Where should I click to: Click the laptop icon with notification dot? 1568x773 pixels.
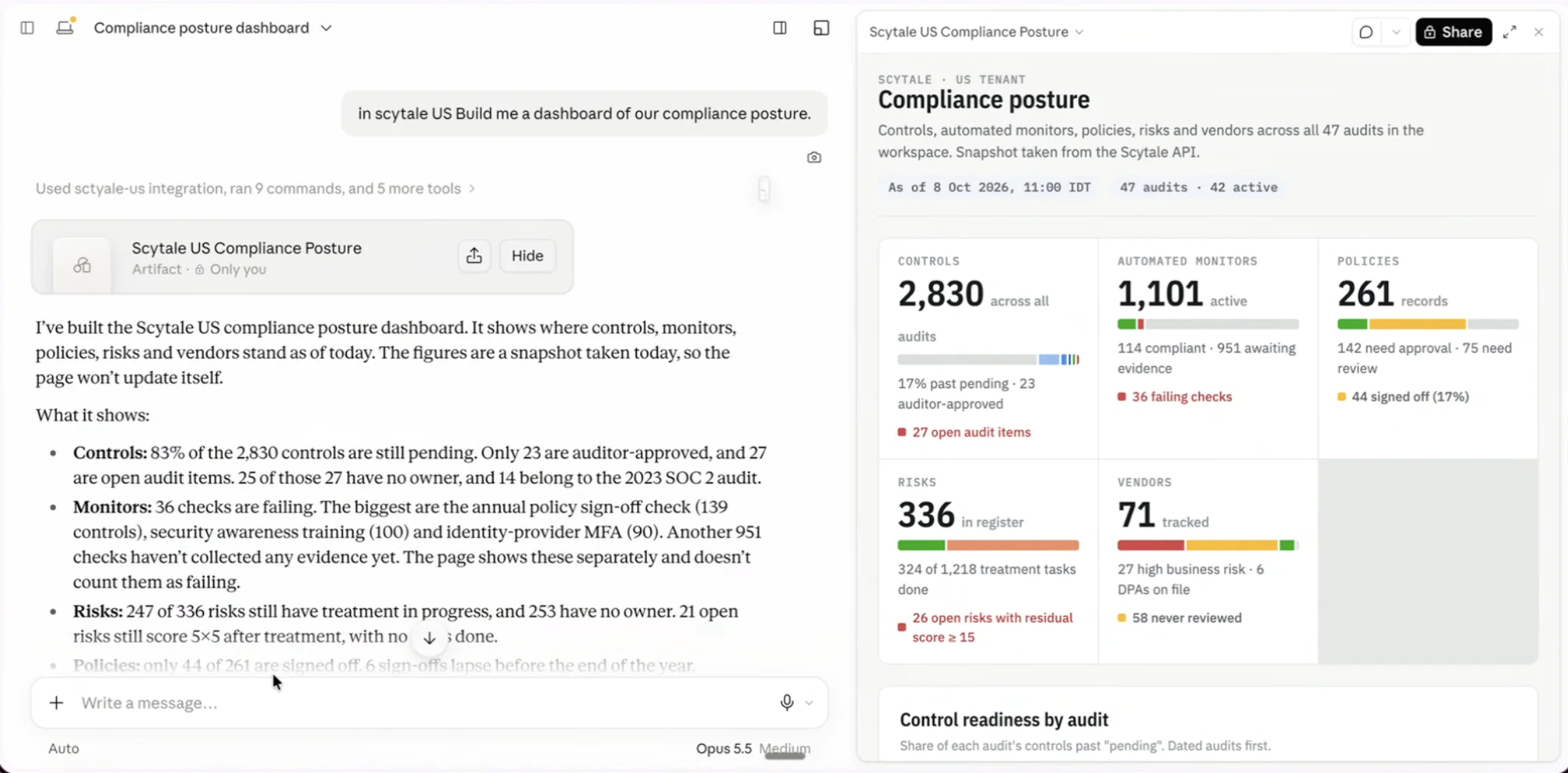point(66,27)
